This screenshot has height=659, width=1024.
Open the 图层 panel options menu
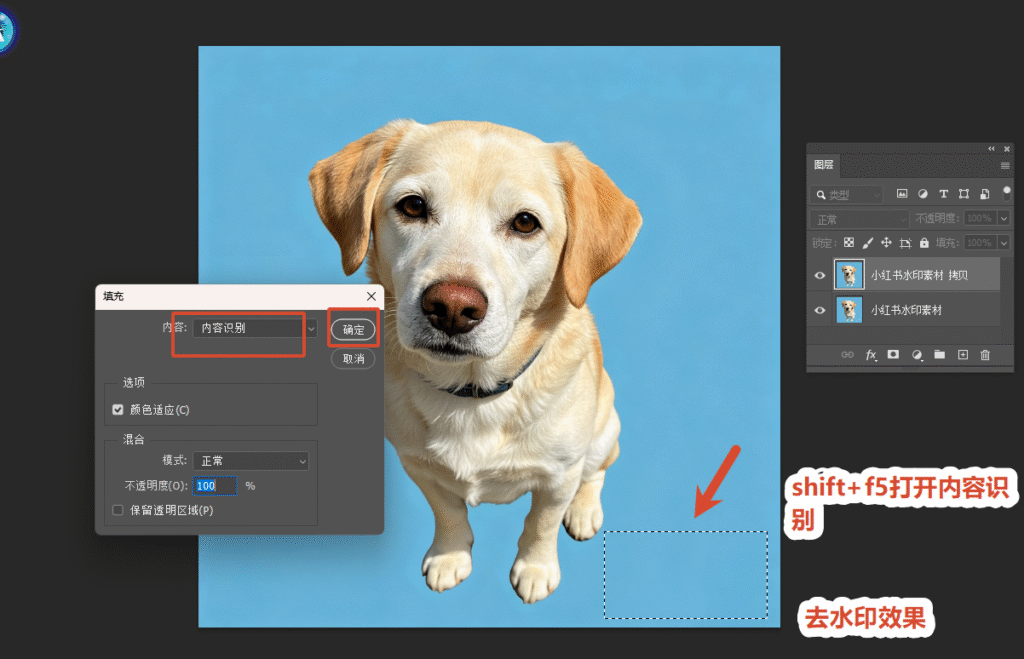1005,165
